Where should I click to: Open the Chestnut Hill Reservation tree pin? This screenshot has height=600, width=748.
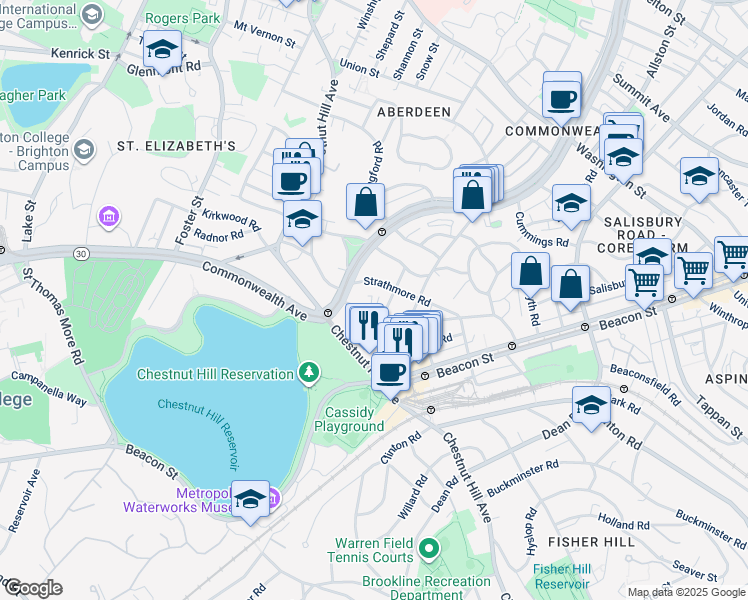(309, 372)
